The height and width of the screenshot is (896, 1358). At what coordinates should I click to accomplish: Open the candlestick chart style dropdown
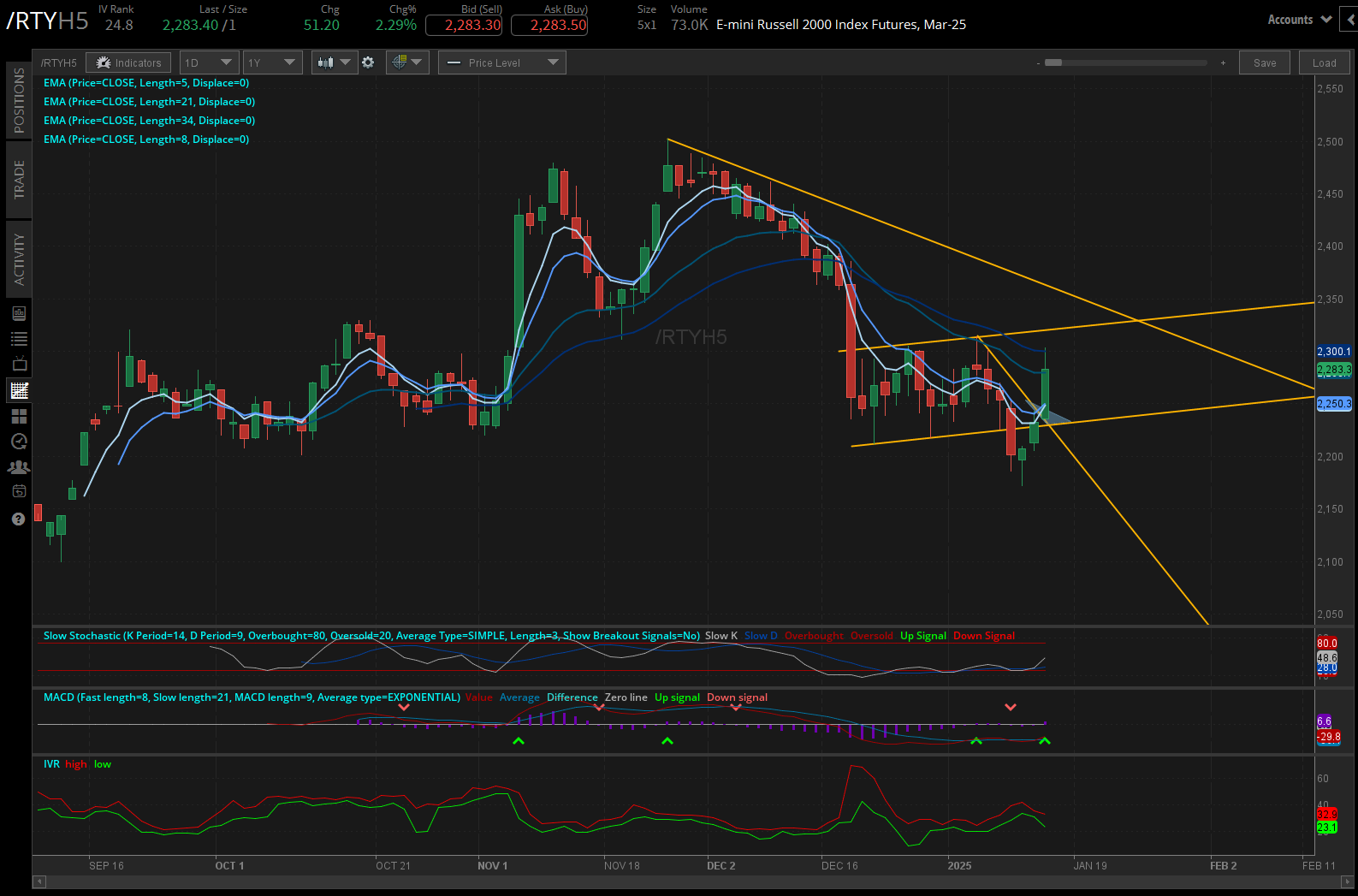point(334,62)
